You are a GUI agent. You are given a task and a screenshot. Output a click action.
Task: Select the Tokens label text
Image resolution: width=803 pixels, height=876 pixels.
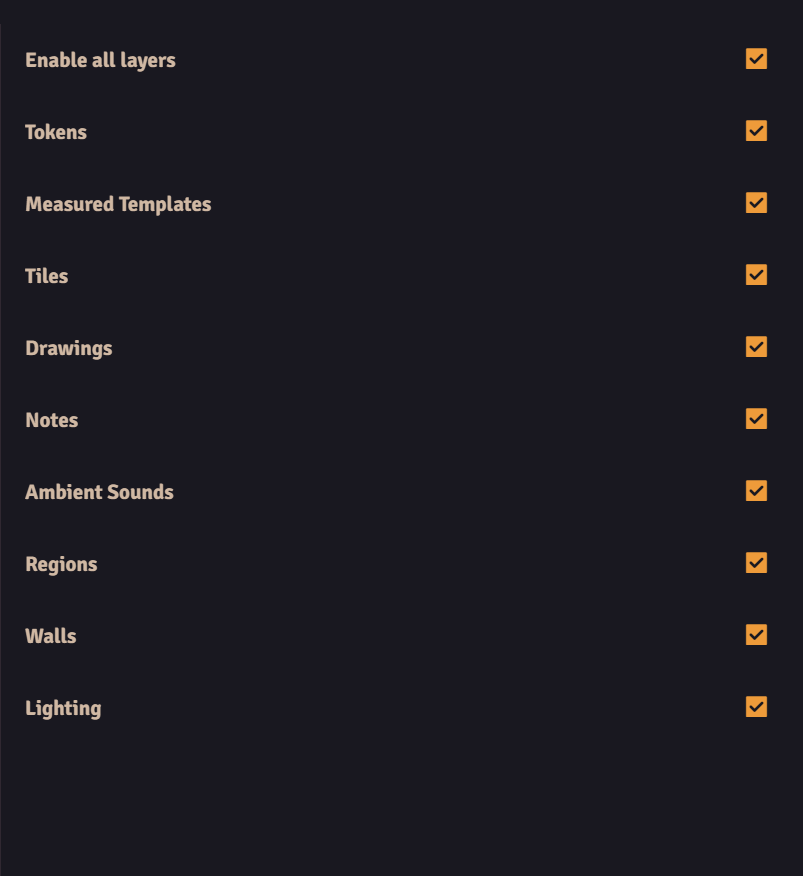click(55, 132)
